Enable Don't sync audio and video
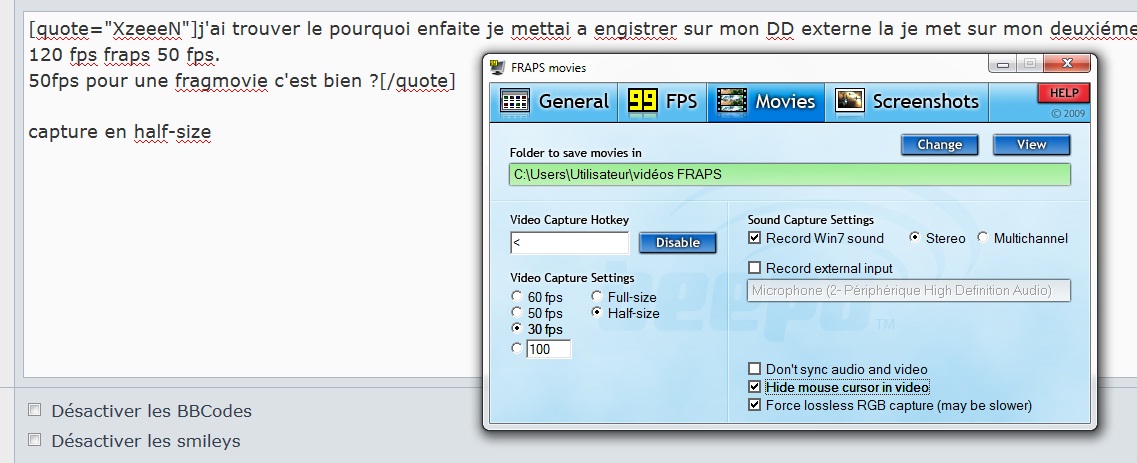The height and width of the screenshot is (463, 1137). 755,369
